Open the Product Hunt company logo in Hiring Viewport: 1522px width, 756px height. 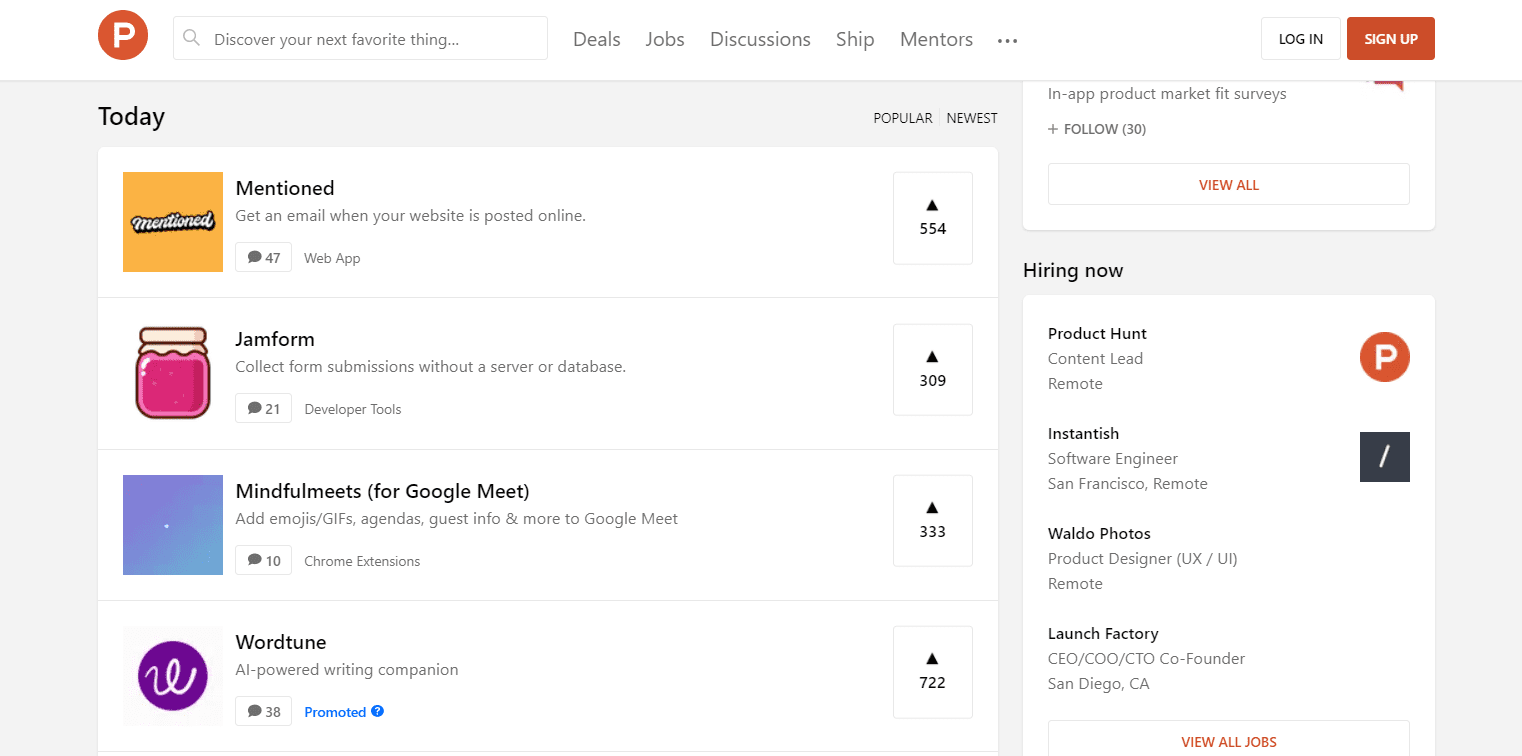click(x=1385, y=357)
